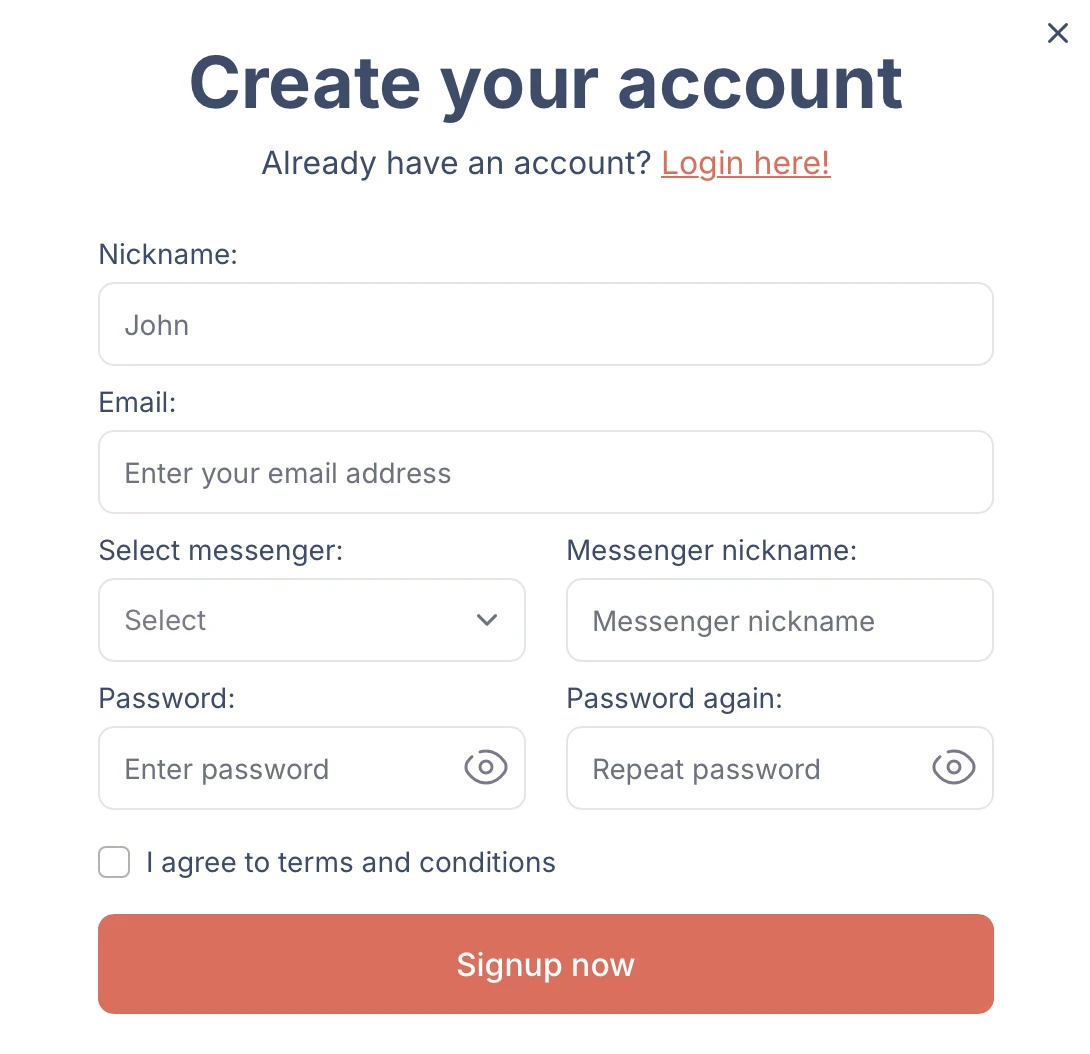The height and width of the screenshot is (1054, 1090).
Task: Click the "Password:" label
Action: [167, 699]
